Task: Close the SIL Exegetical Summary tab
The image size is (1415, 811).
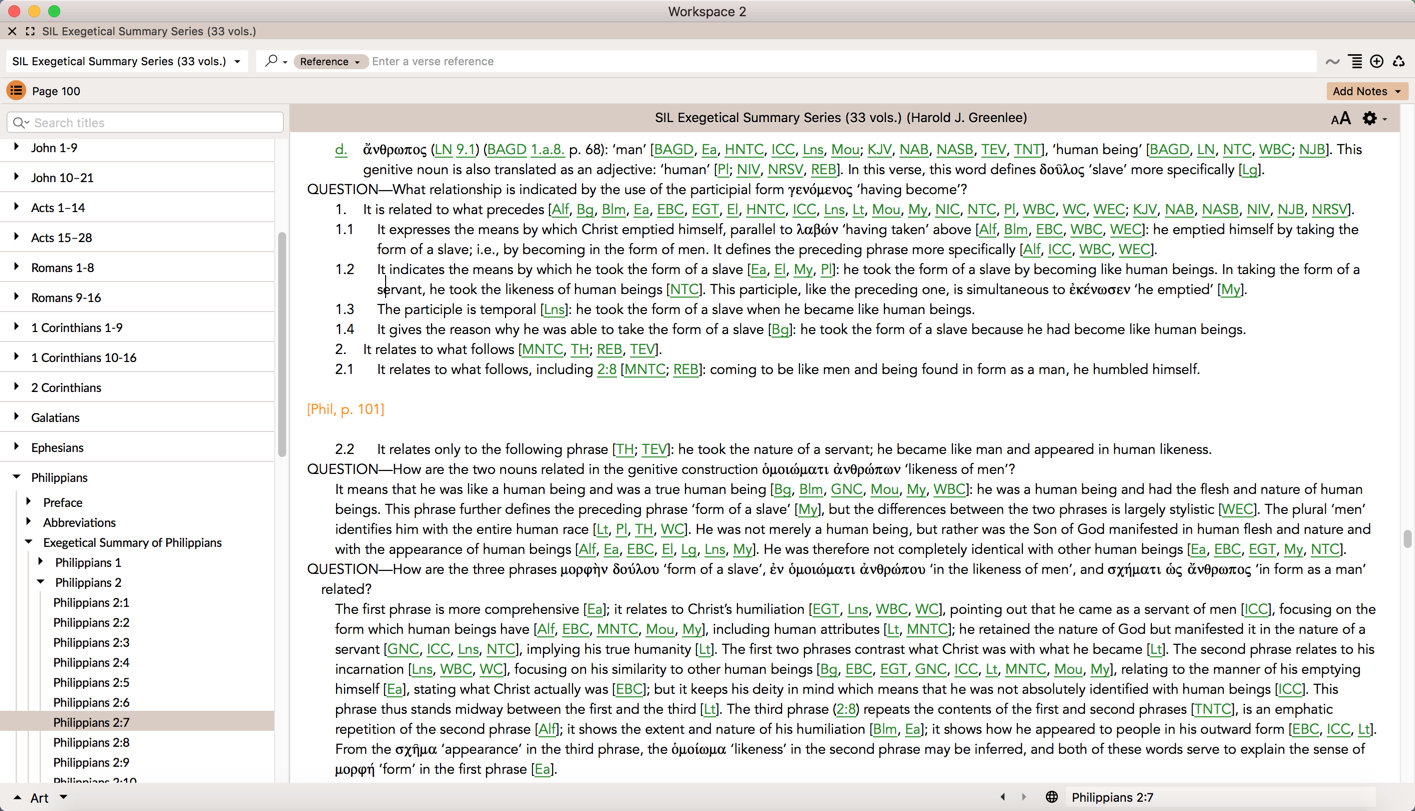Action: pos(12,32)
